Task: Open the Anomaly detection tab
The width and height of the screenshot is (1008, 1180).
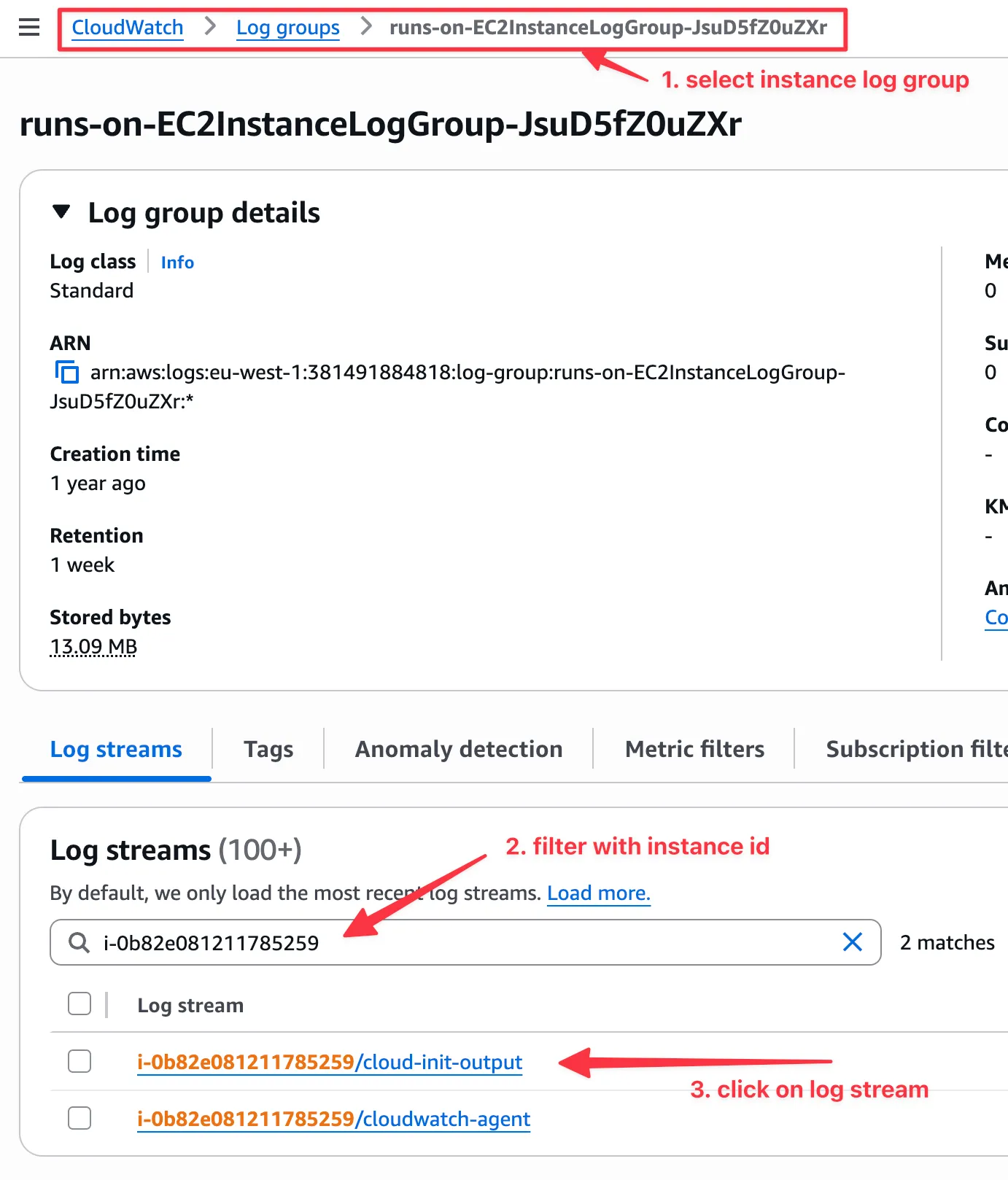Action: [458, 749]
